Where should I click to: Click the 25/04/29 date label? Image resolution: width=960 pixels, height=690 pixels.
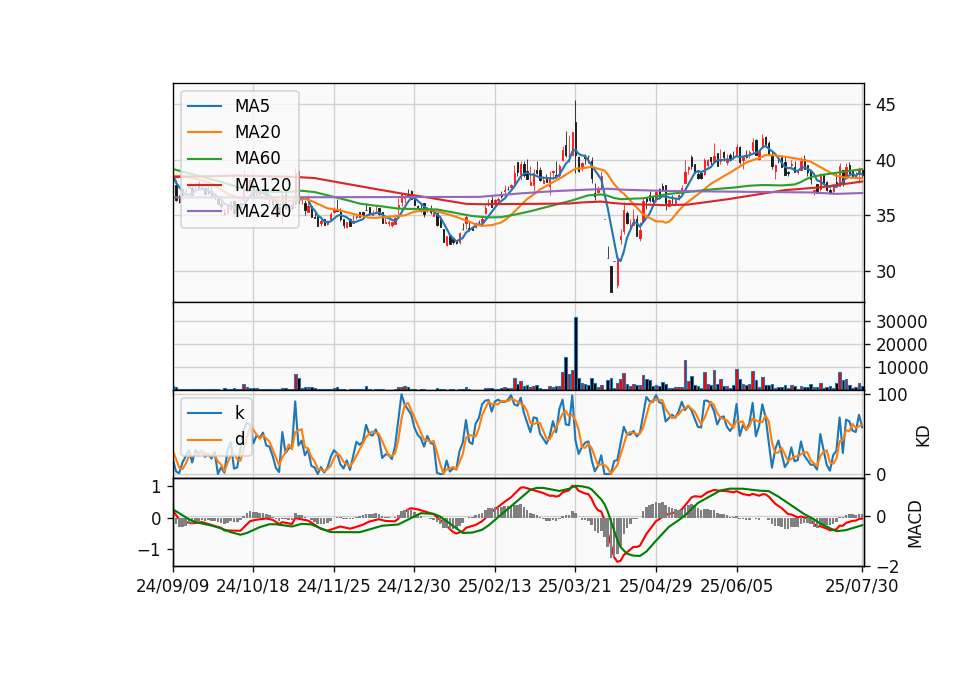pyautogui.click(x=656, y=586)
